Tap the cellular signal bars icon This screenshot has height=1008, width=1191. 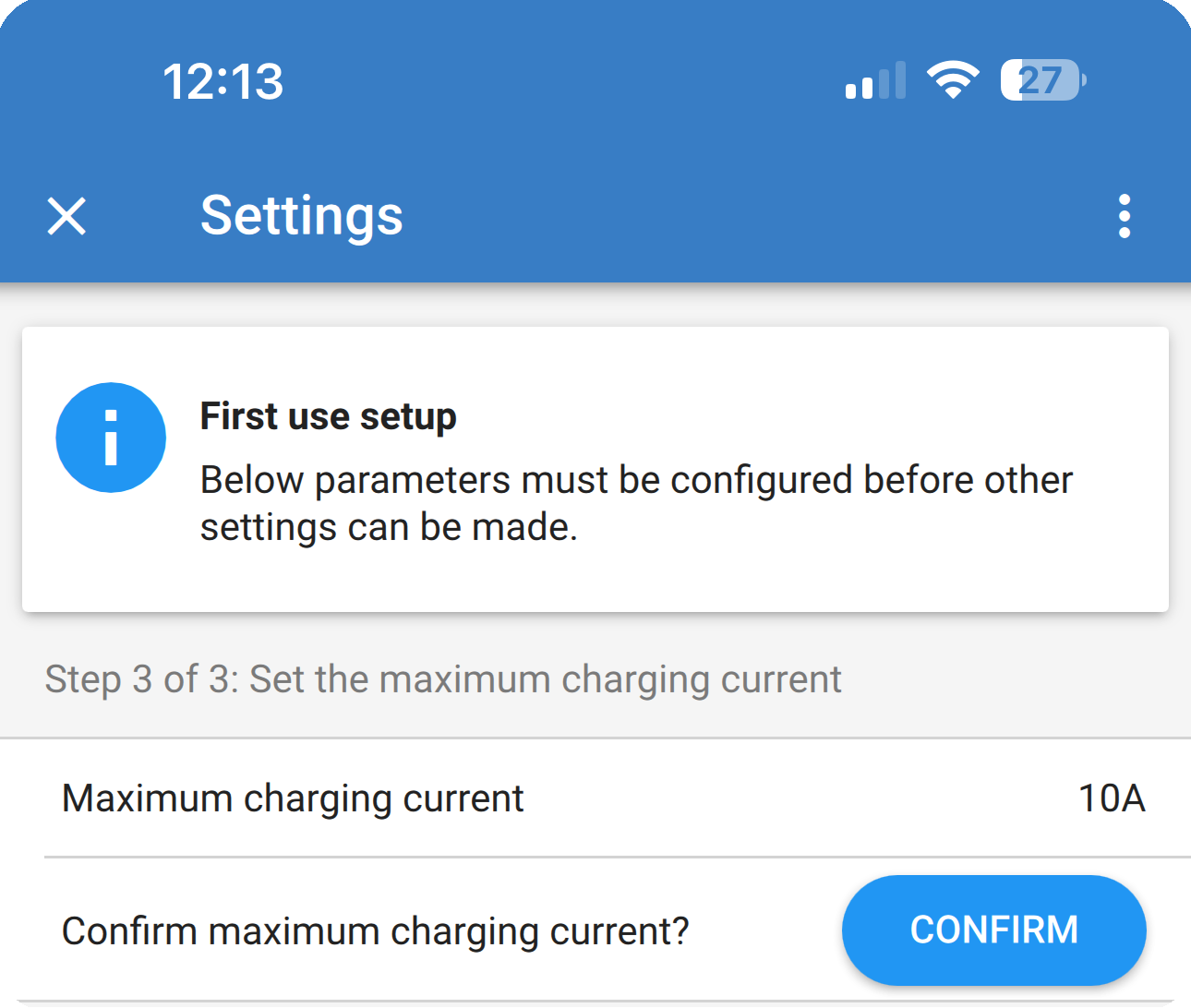tap(874, 80)
